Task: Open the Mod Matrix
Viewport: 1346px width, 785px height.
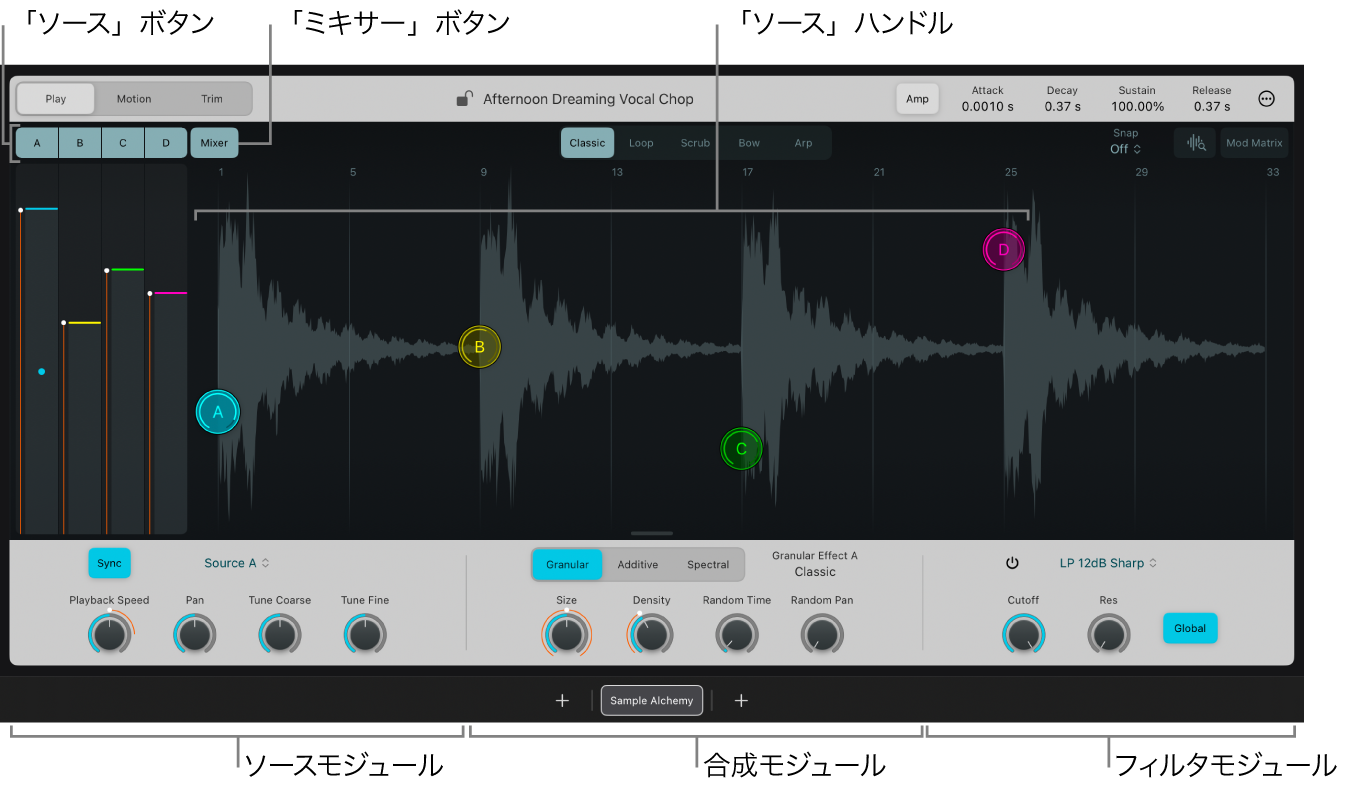Action: point(1254,143)
